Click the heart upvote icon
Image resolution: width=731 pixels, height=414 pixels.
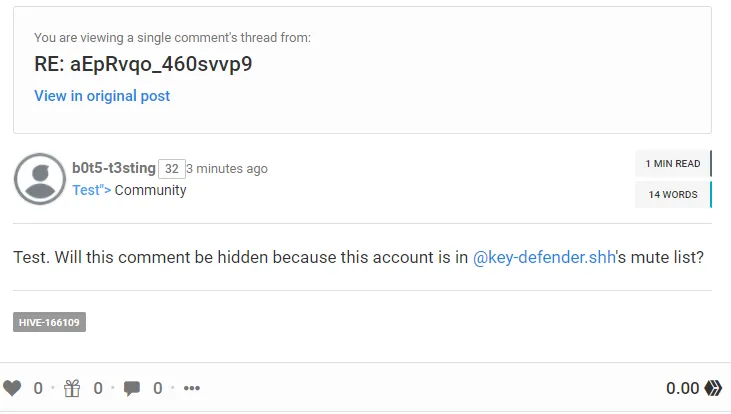tap(12, 388)
